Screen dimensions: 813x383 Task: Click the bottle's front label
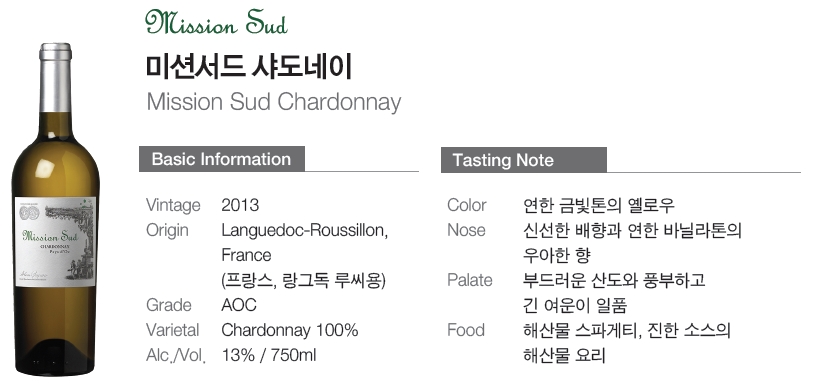55,241
